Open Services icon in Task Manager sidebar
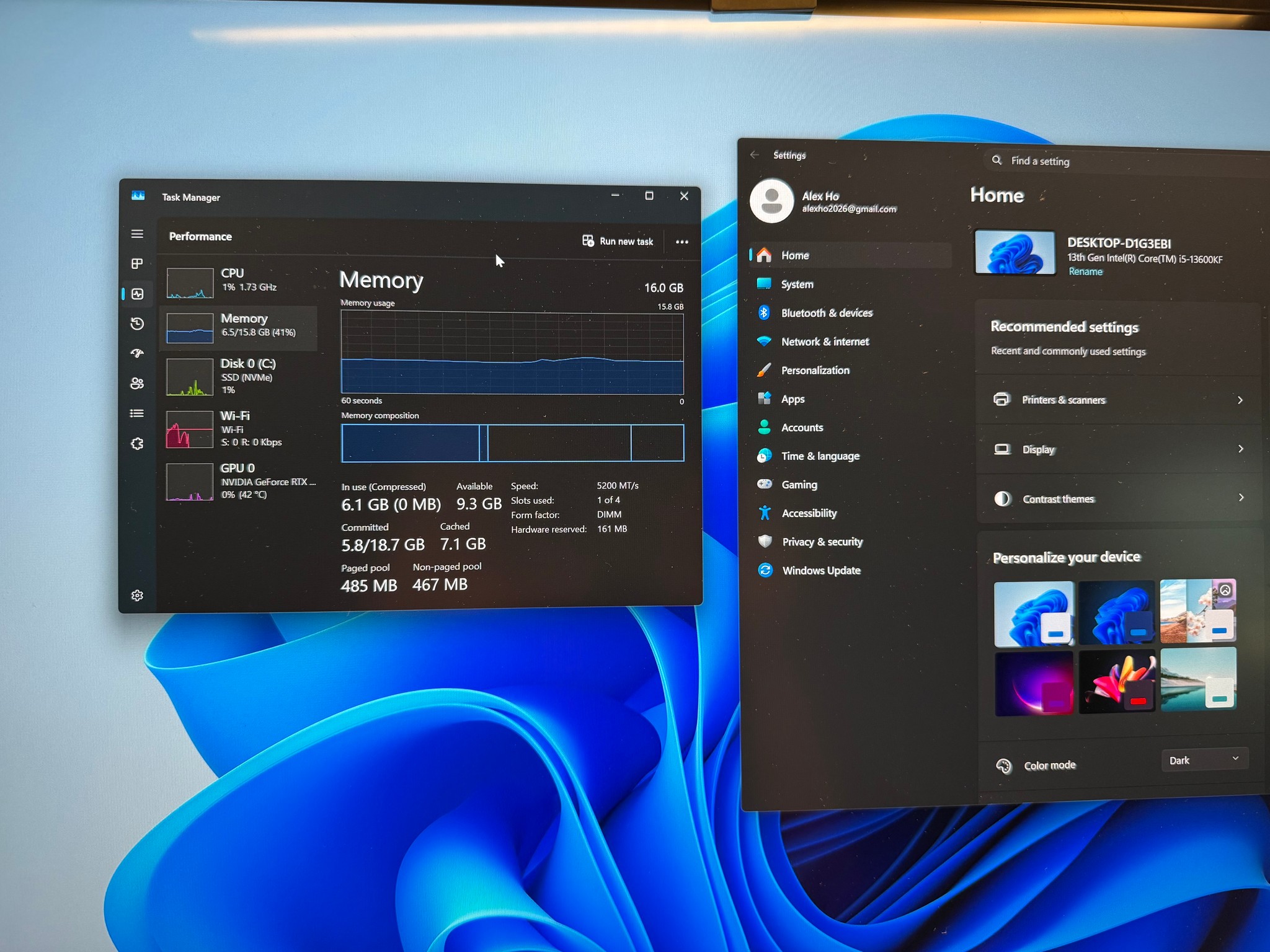Screen dimensions: 1270x952 coord(137,444)
